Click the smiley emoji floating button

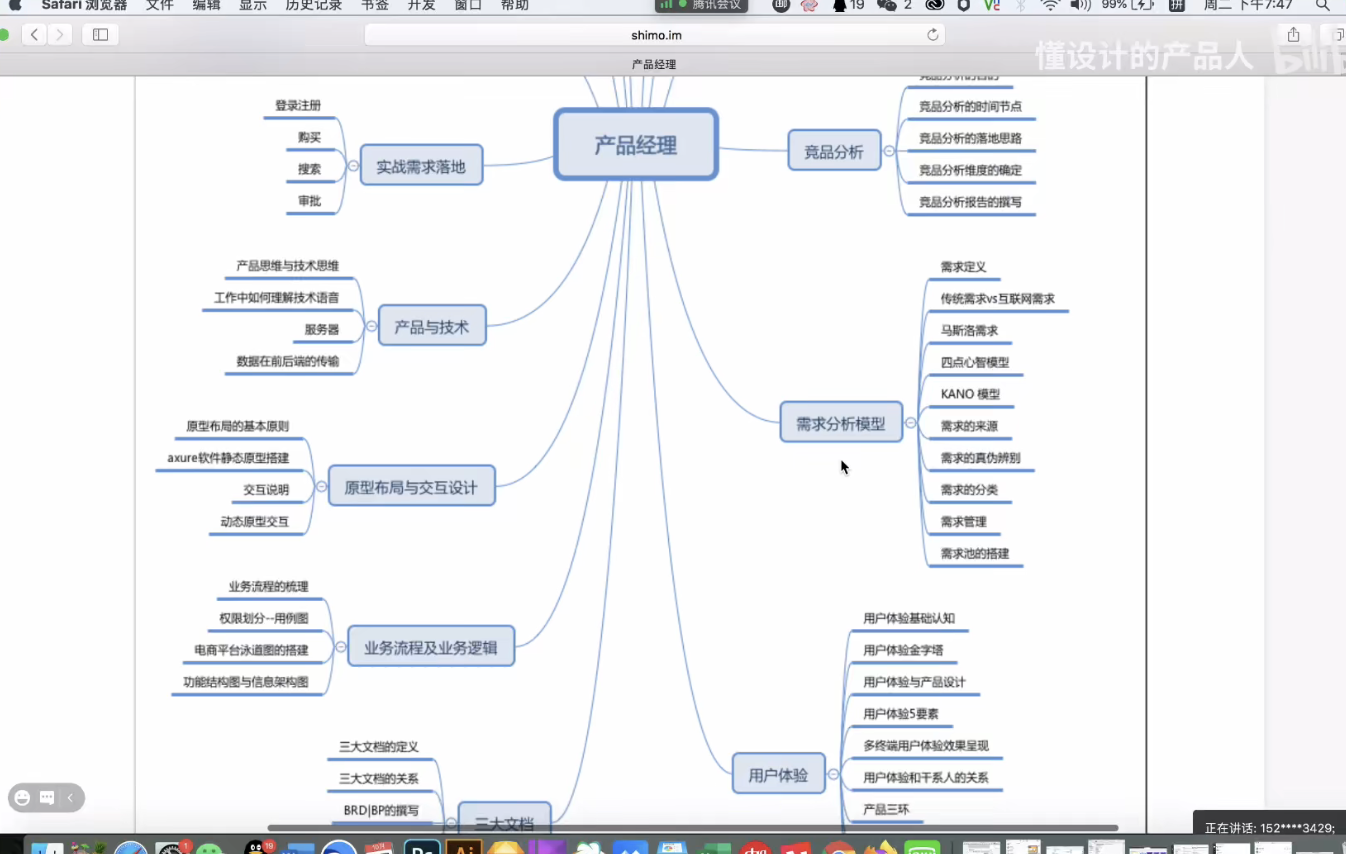click(x=23, y=798)
